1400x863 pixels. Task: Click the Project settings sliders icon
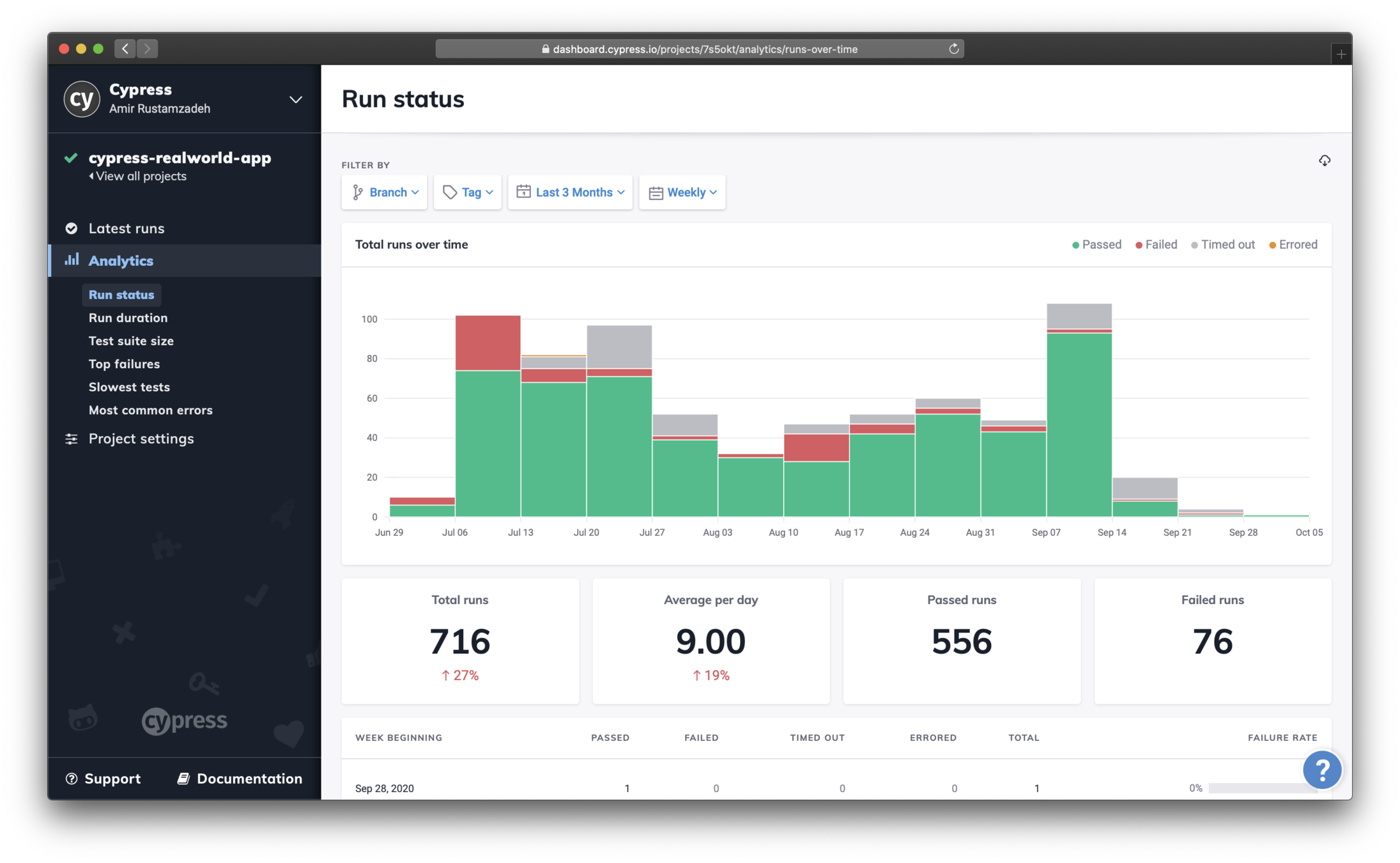(72, 439)
